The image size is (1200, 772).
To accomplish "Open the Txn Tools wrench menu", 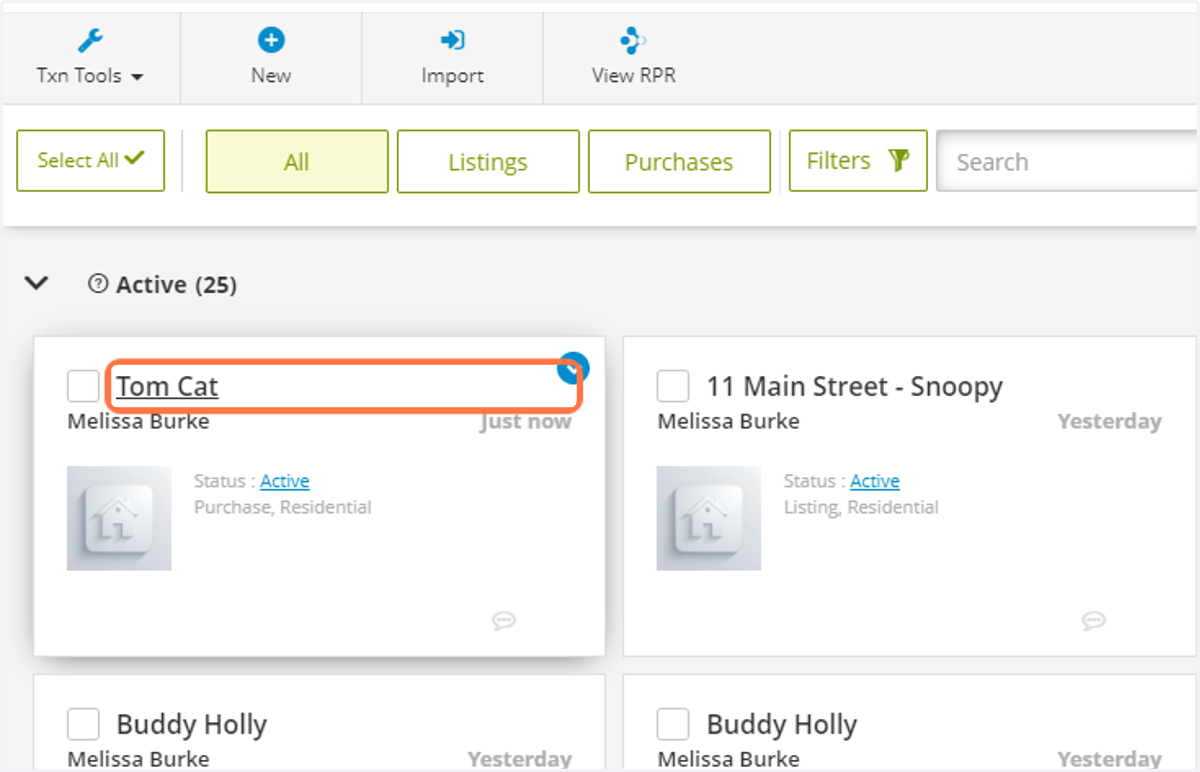I will point(90,41).
